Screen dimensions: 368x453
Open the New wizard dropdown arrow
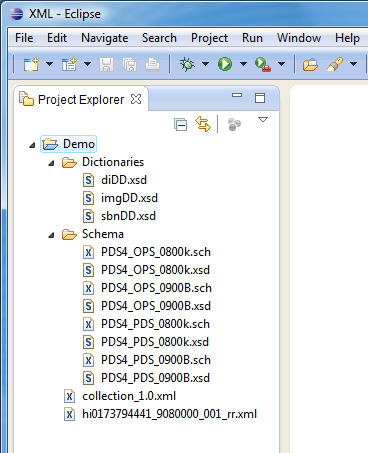(49, 64)
